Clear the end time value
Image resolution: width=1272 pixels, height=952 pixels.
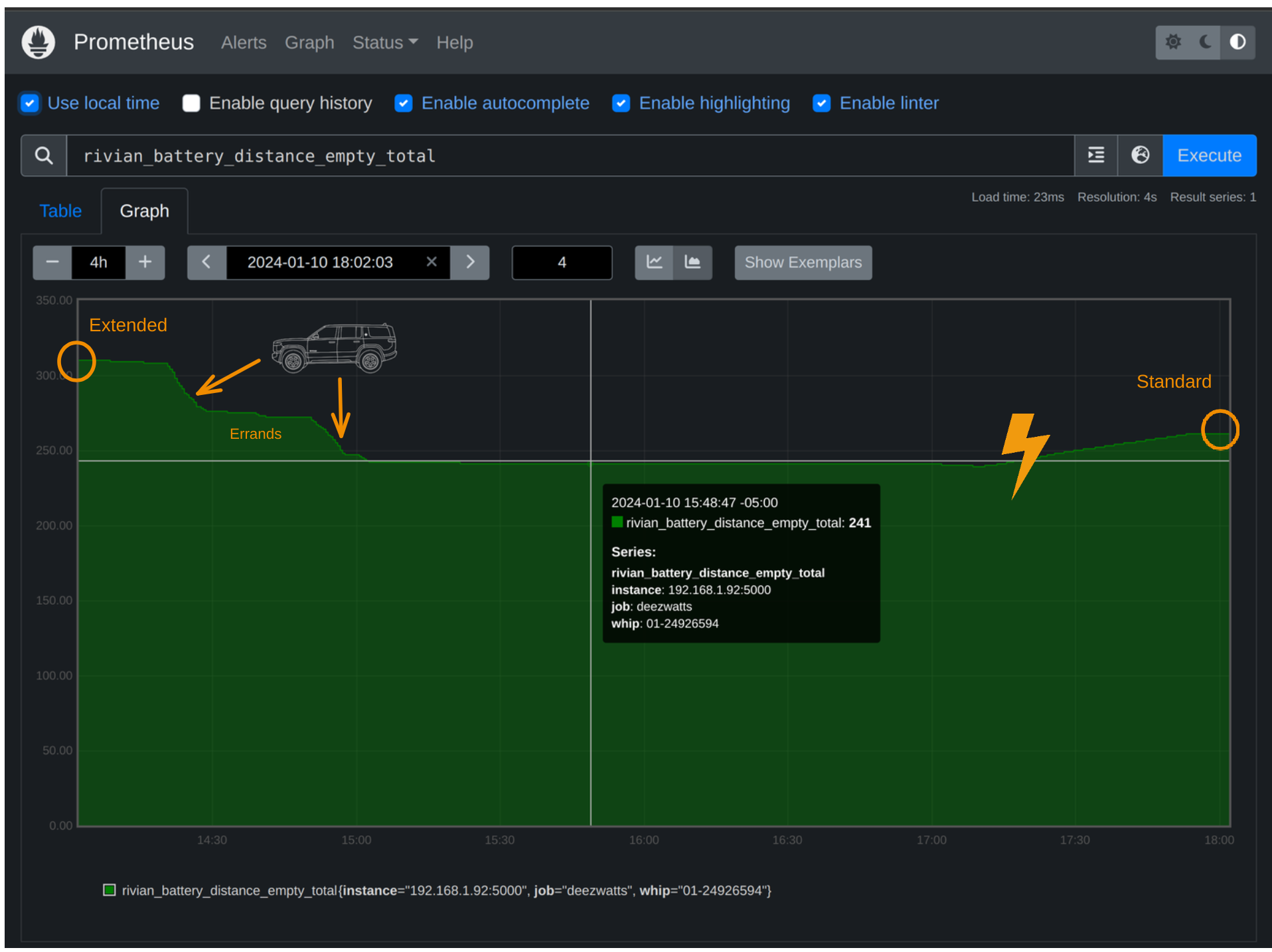click(432, 262)
